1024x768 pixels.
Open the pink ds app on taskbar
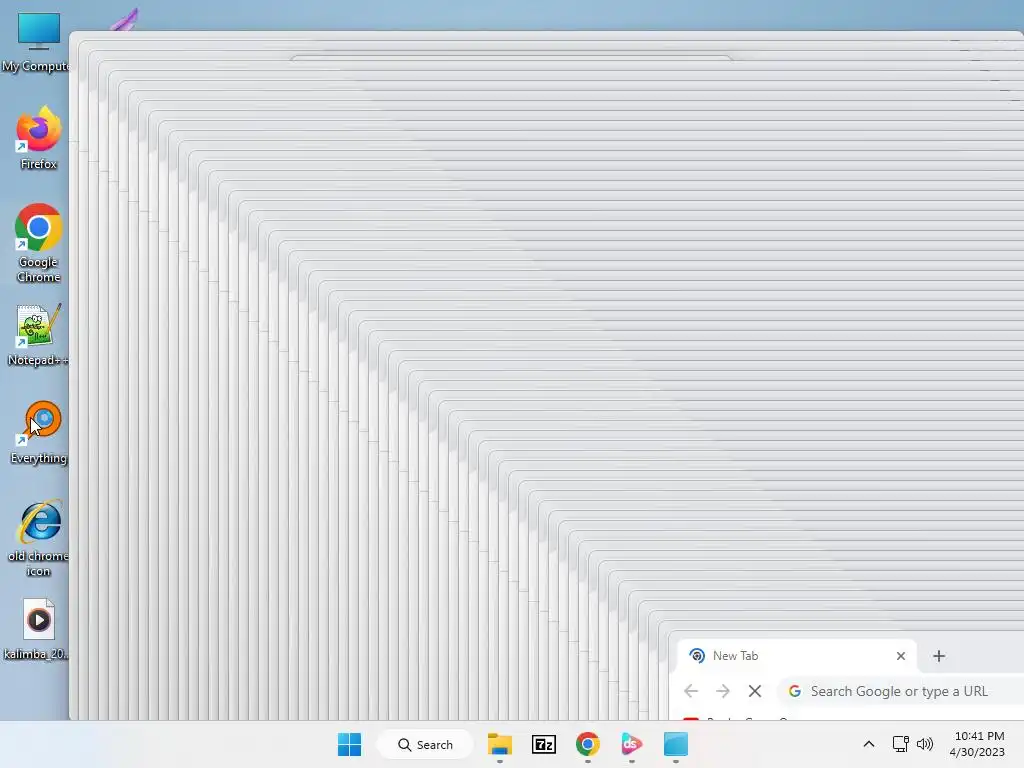click(x=632, y=744)
